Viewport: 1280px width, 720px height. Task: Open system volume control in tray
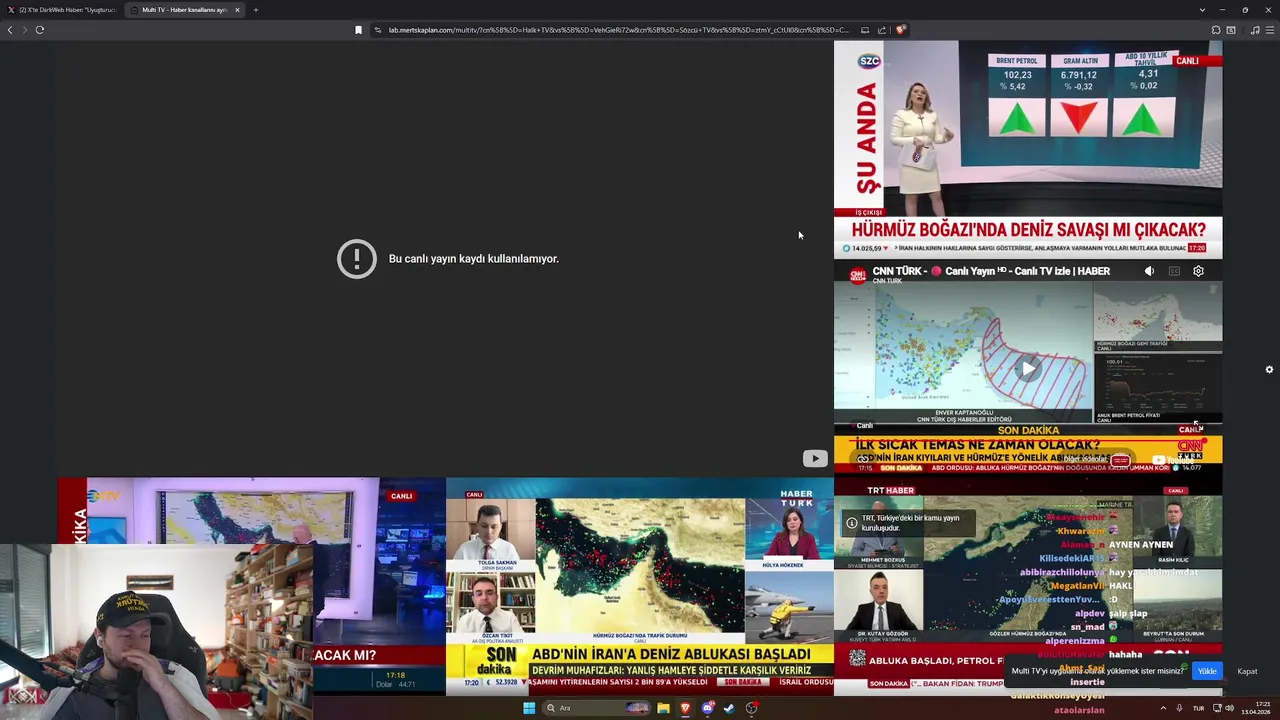click(x=1230, y=708)
